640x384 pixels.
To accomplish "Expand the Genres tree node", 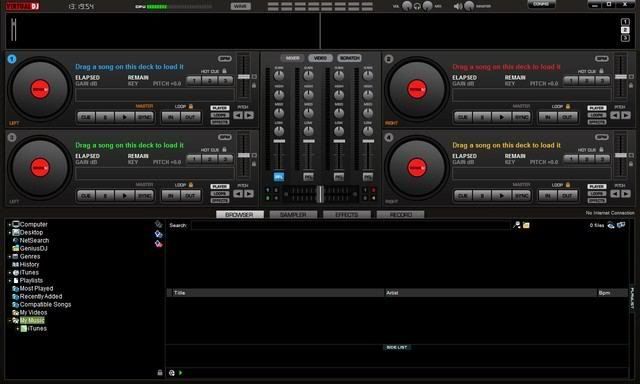I will [x=9, y=257].
